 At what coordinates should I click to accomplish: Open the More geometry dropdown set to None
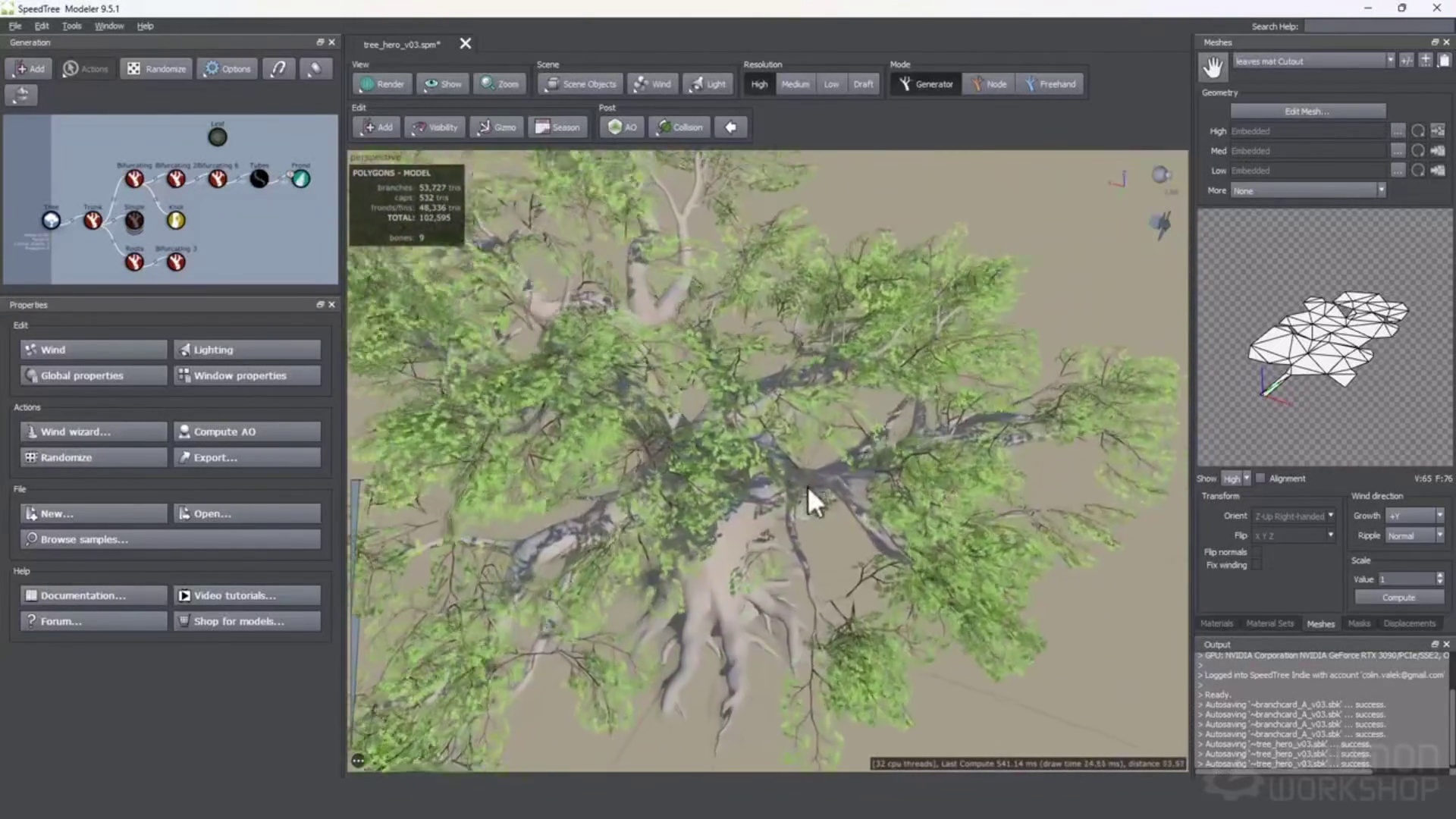(1308, 190)
